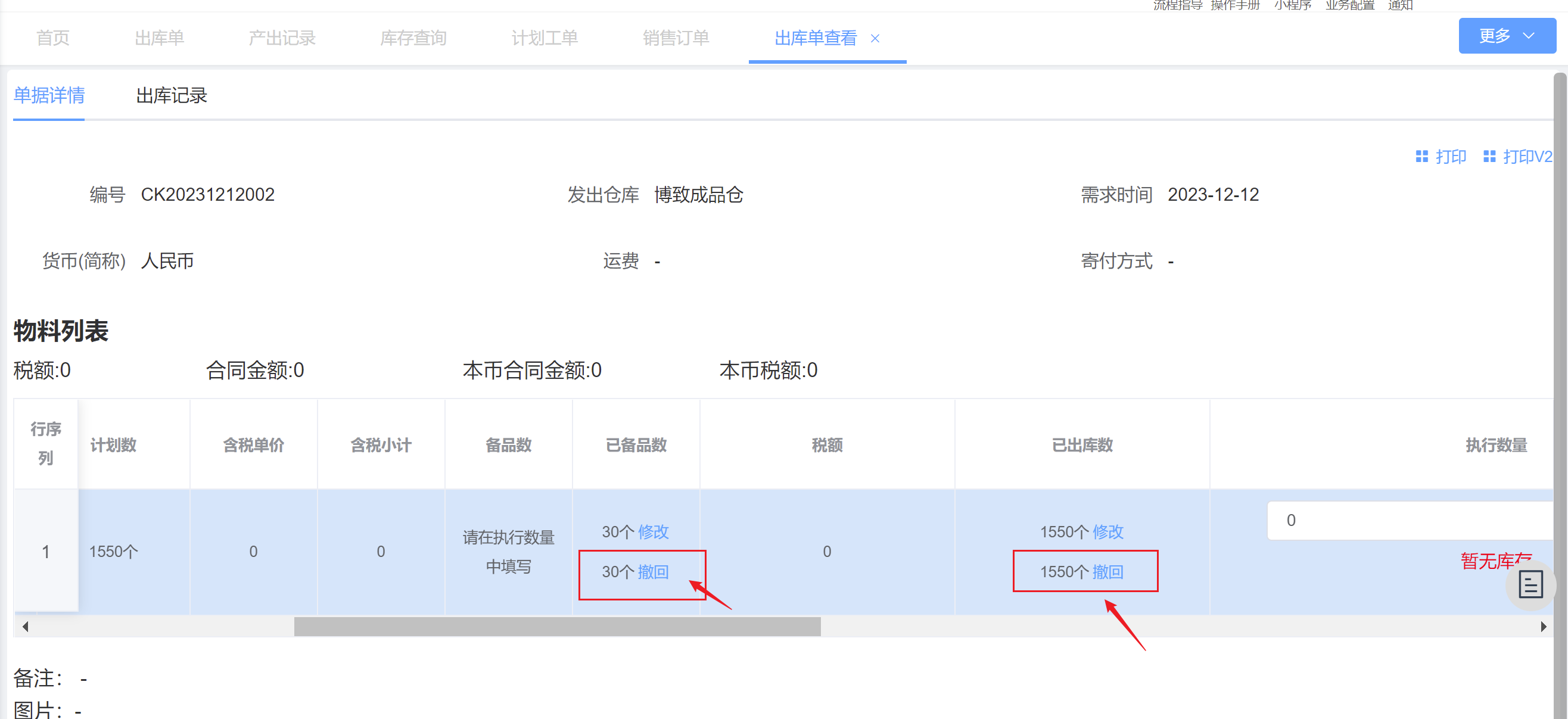
Task: Open the floating document list icon
Action: (1530, 584)
